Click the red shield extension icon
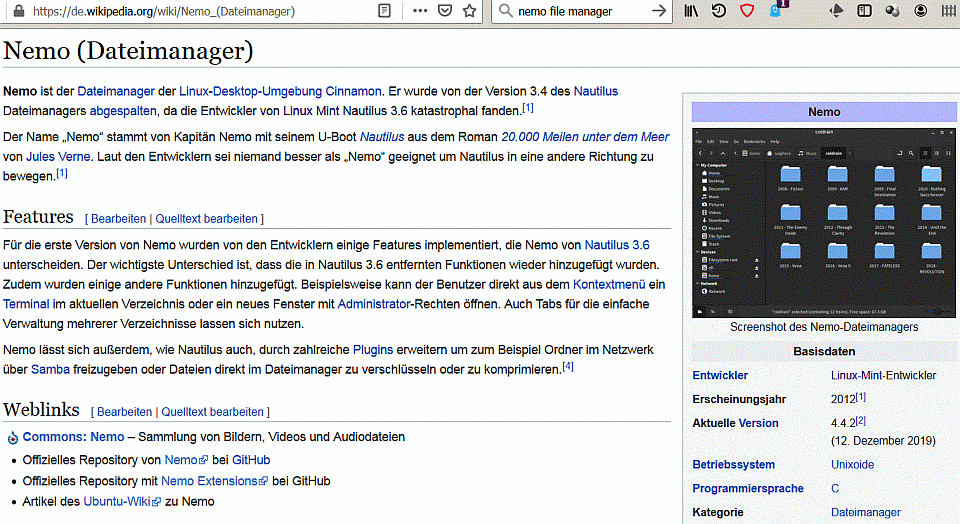The height and width of the screenshot is (524, 960). 747,10
